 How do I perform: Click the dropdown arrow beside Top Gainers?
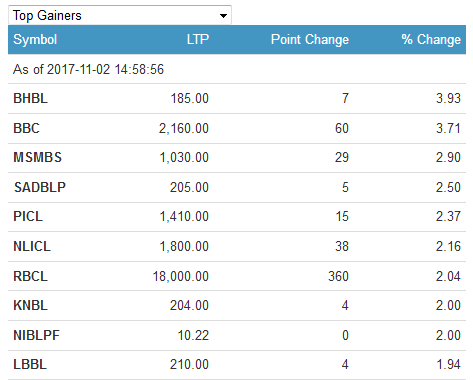(223, 16)
